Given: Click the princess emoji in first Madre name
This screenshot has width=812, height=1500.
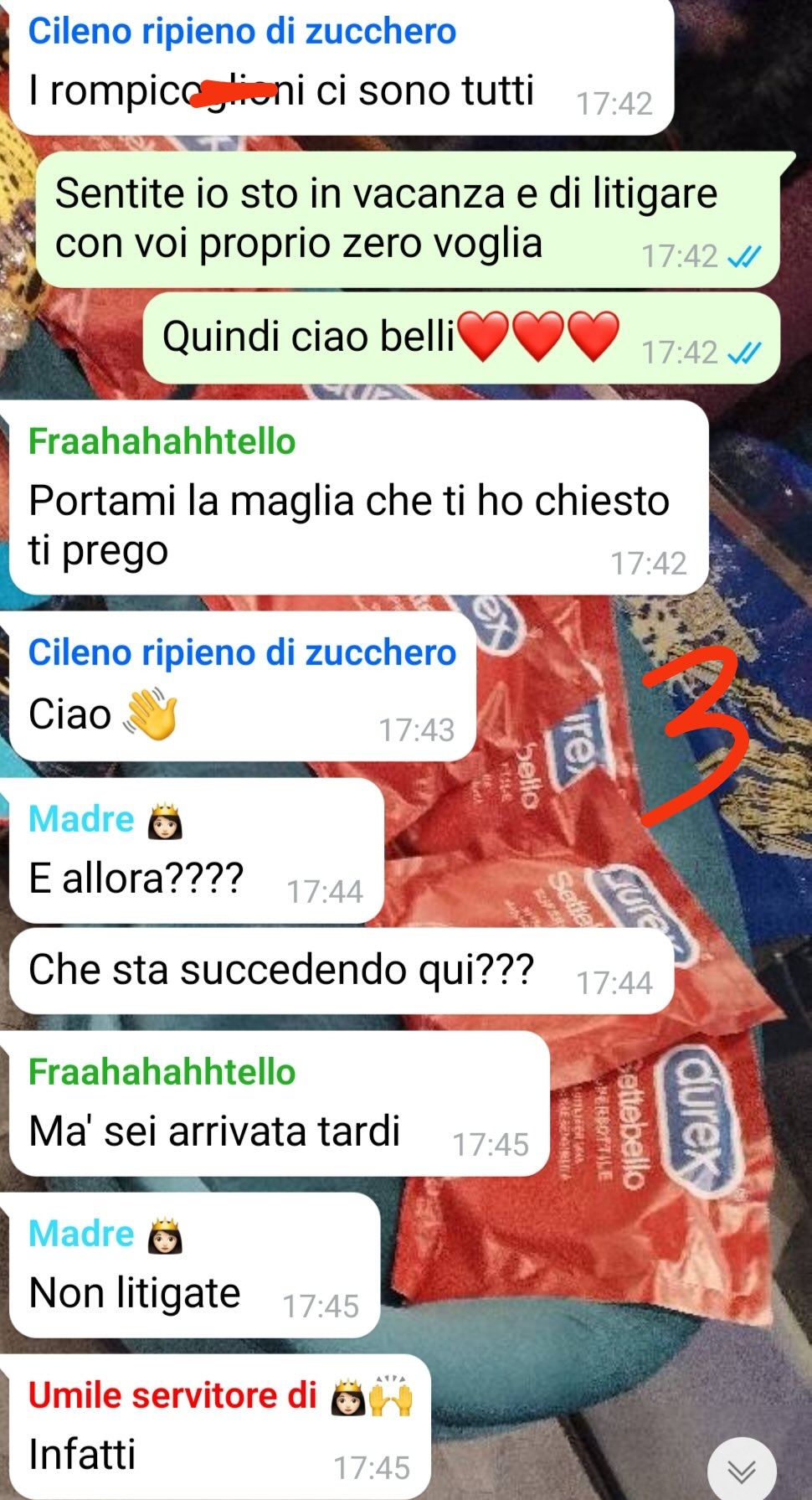Looking at the screenshot, I should (x=165, y=820).
